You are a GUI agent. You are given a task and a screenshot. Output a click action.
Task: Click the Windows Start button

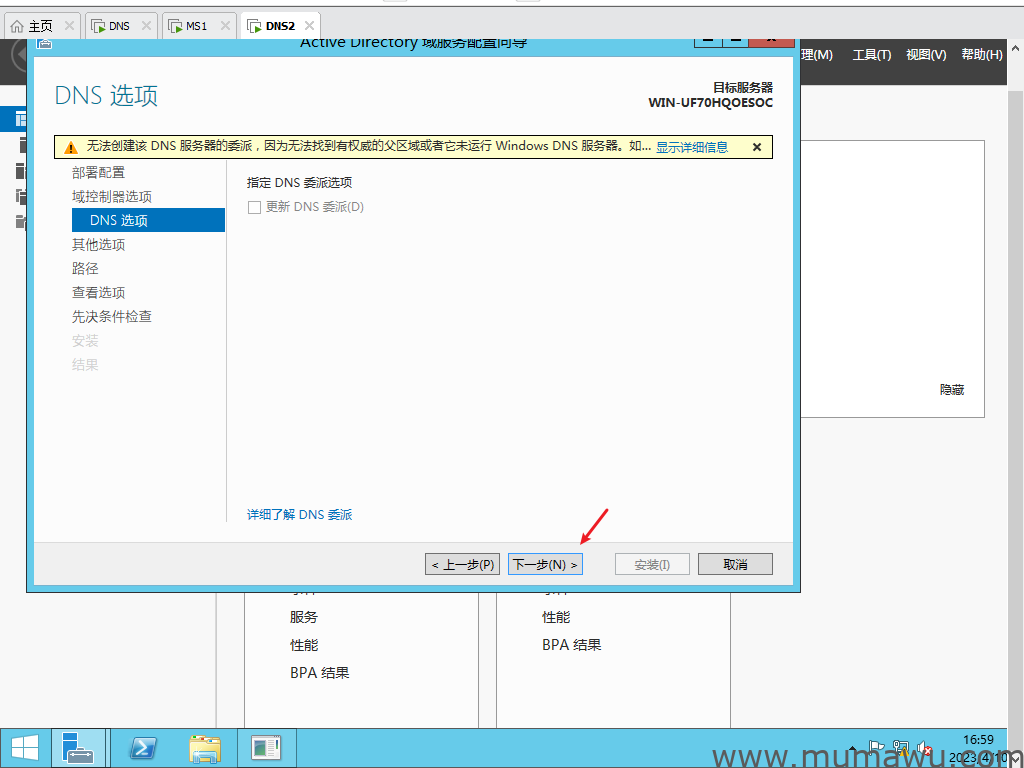[25, 747]
